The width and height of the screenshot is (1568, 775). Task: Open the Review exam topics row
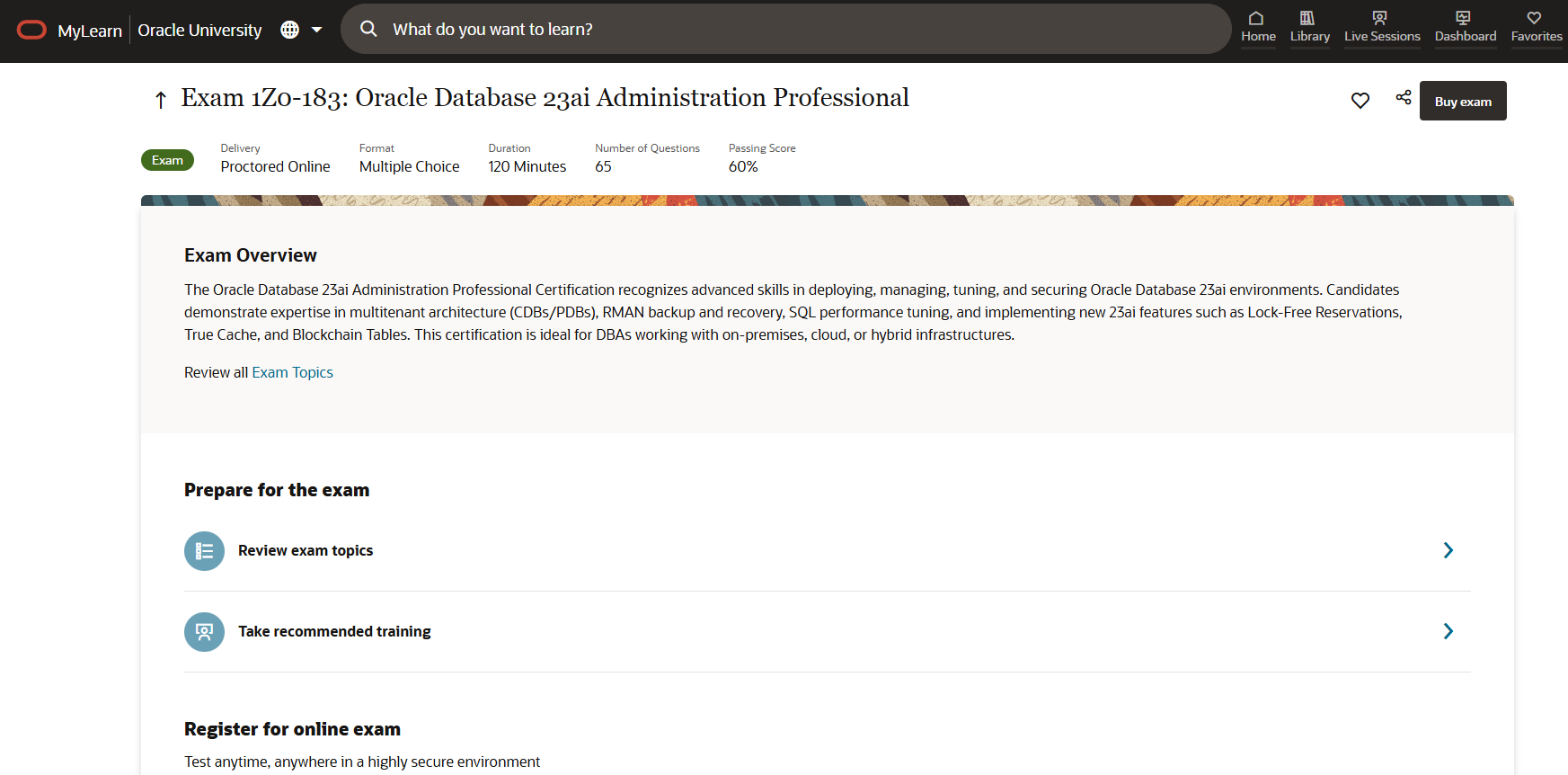click(828, 551)
